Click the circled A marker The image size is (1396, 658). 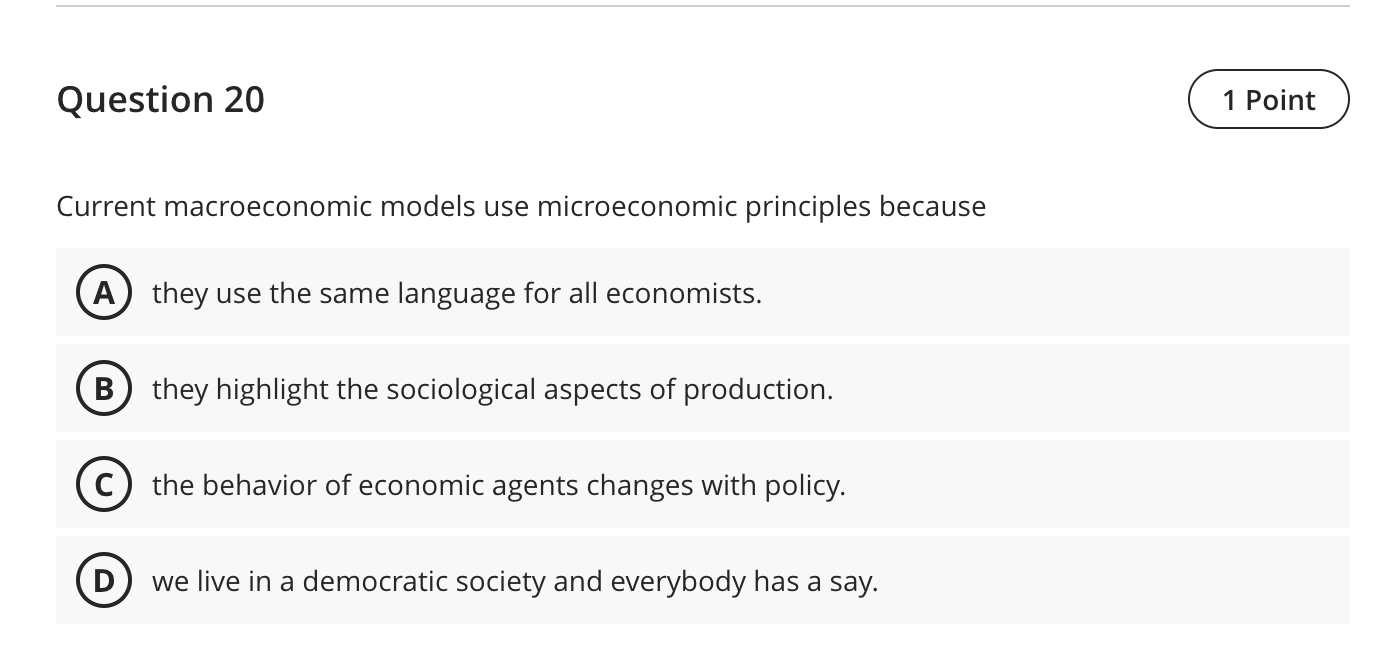(x=104, y=292)
